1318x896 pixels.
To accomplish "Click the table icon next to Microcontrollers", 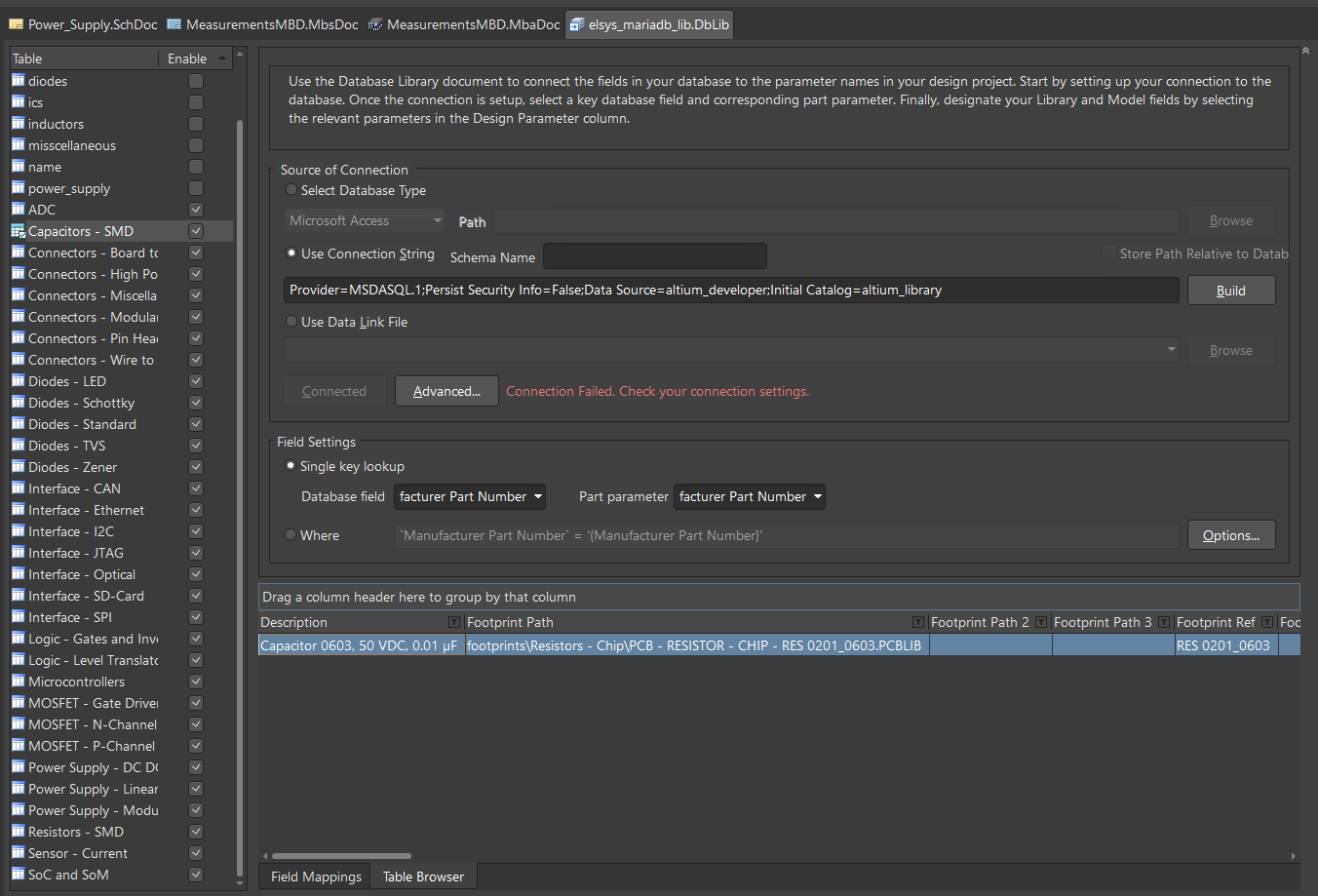I will coord(18,682).
